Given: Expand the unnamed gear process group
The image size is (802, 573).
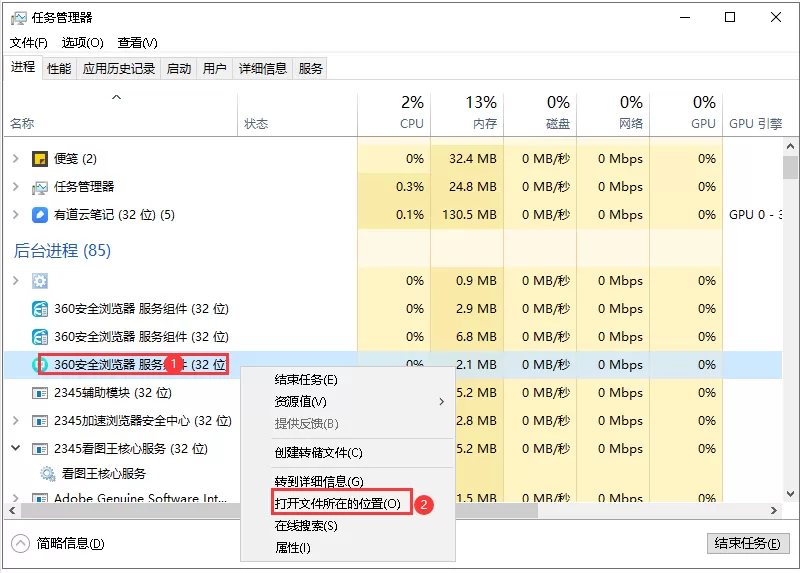Looking at the screenshot, I should point(16,280).
